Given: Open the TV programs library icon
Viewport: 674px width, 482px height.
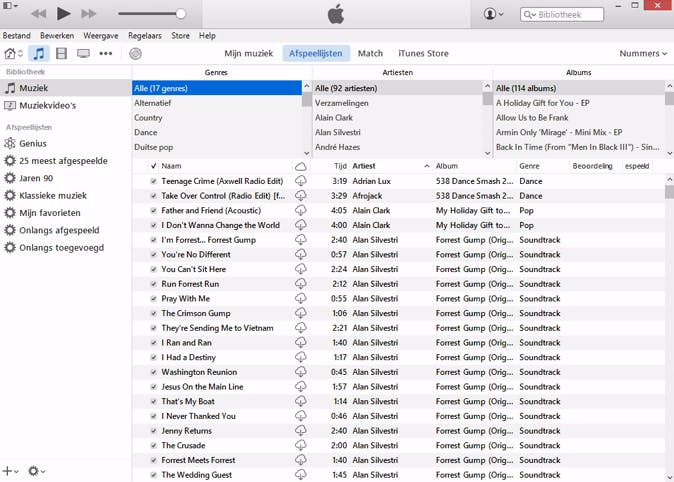Looking at the screenshot, I should tap(83, 54).
